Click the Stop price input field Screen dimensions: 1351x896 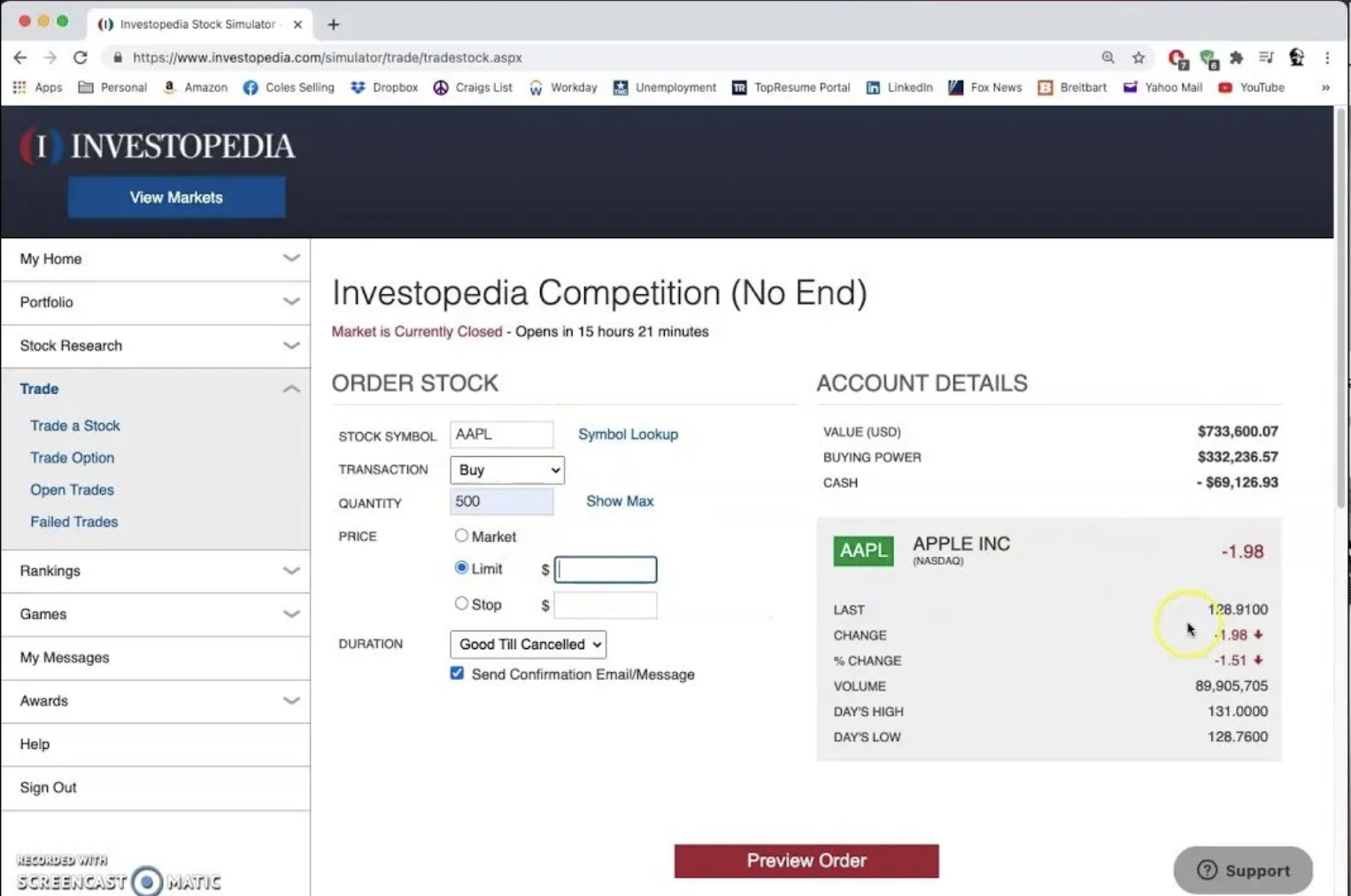coord(606,606)
